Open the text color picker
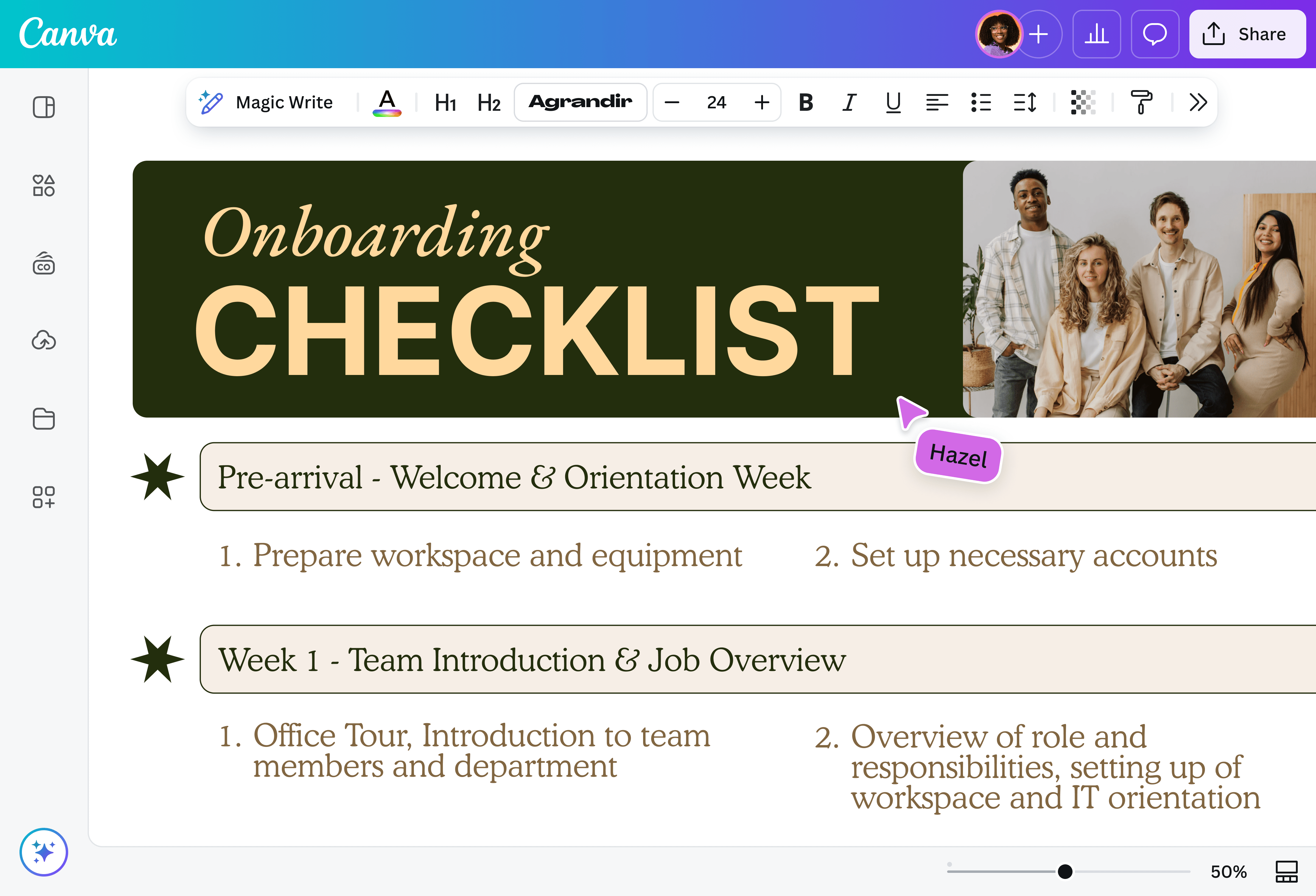 point(387,103)
